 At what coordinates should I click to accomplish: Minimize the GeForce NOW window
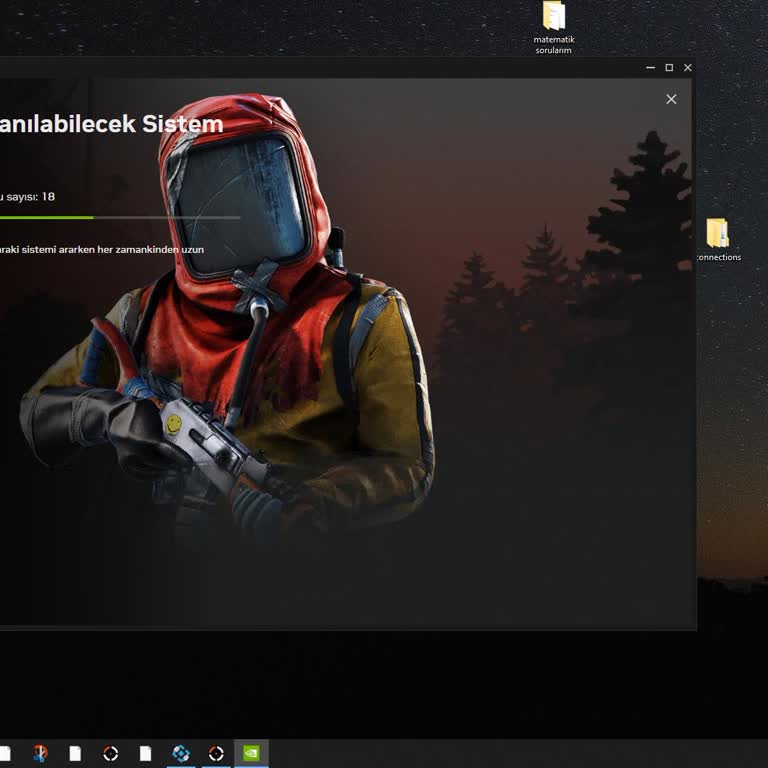pyautogui.click(x=650, y=68)
